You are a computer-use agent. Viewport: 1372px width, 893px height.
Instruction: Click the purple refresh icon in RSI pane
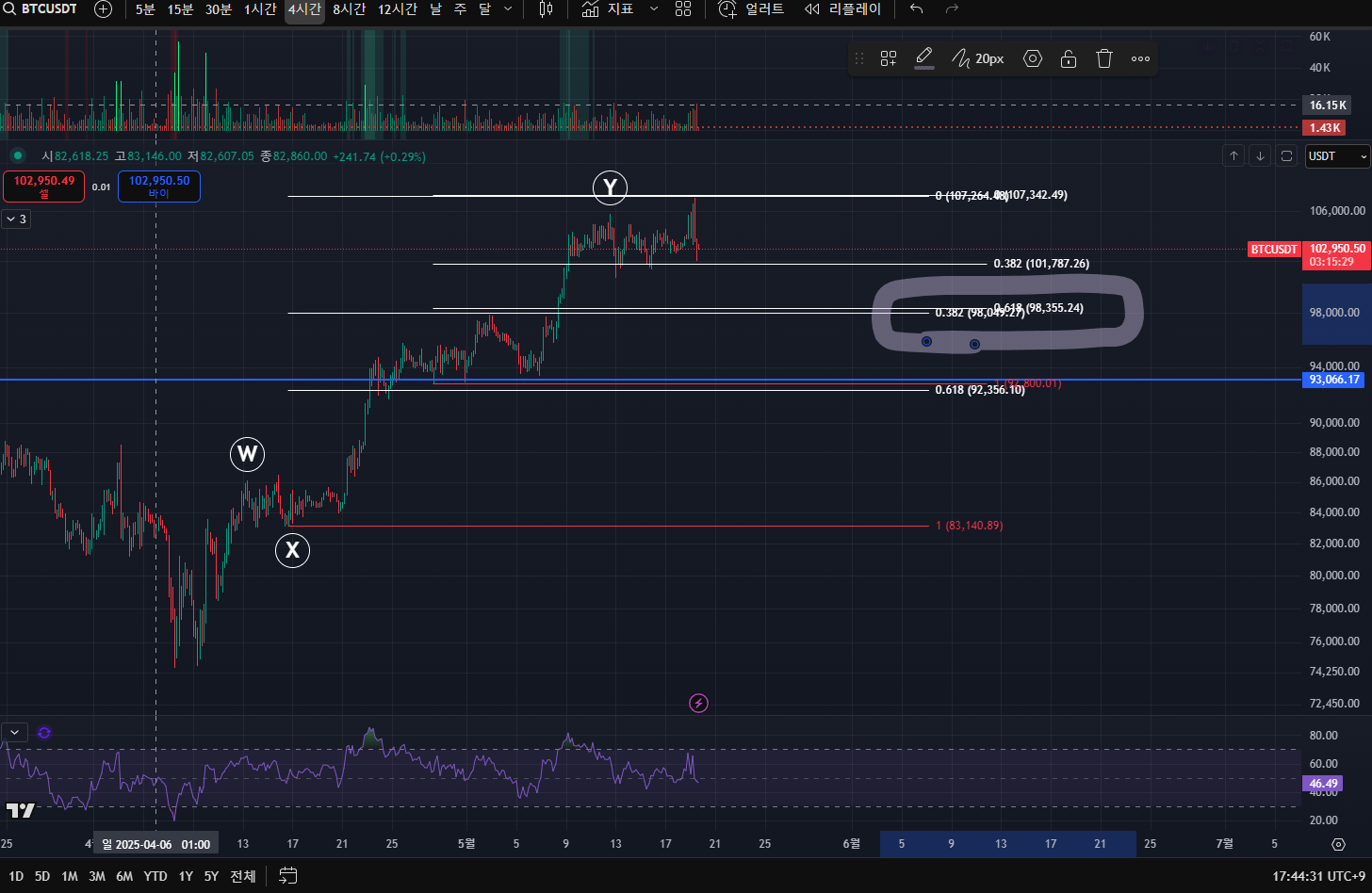point(44,732)
